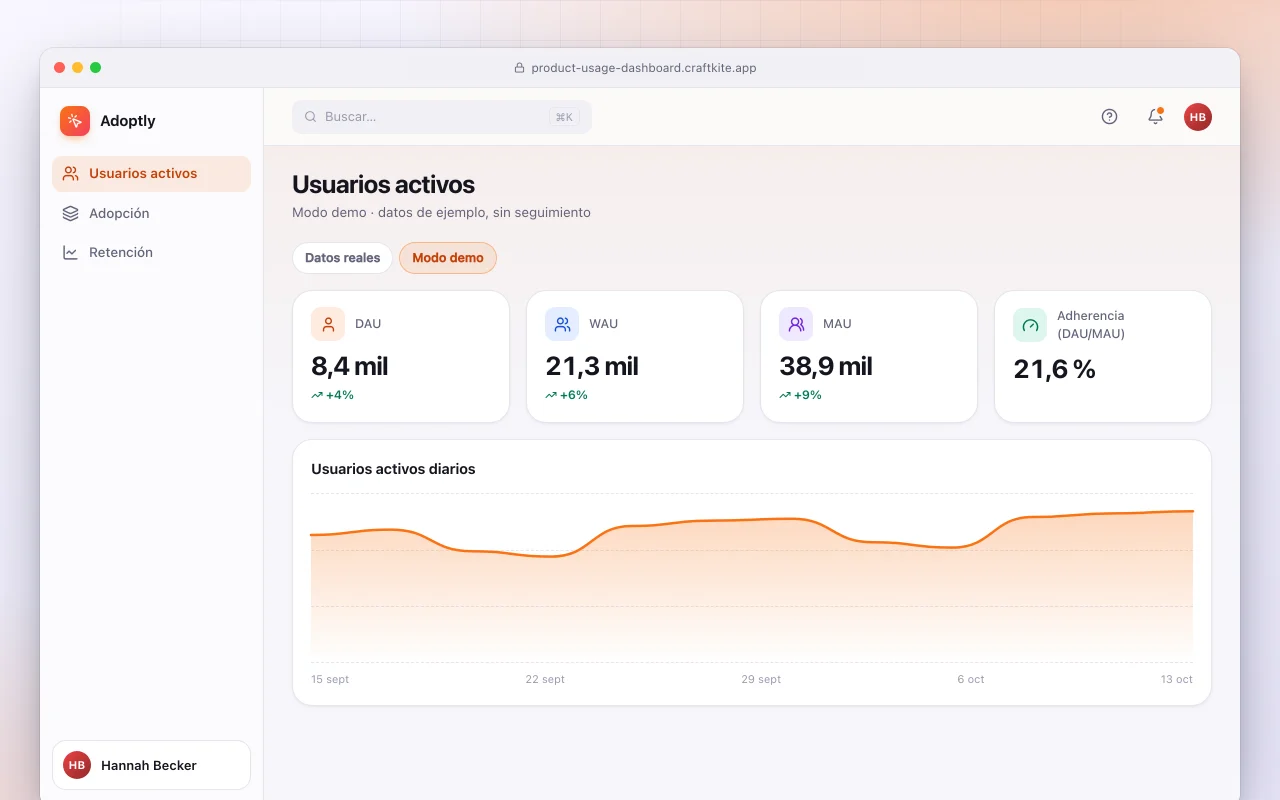The width and height of the screenshot is (1280, 800).
Task: Click the Retención chart icon
Action: [70, 253]
